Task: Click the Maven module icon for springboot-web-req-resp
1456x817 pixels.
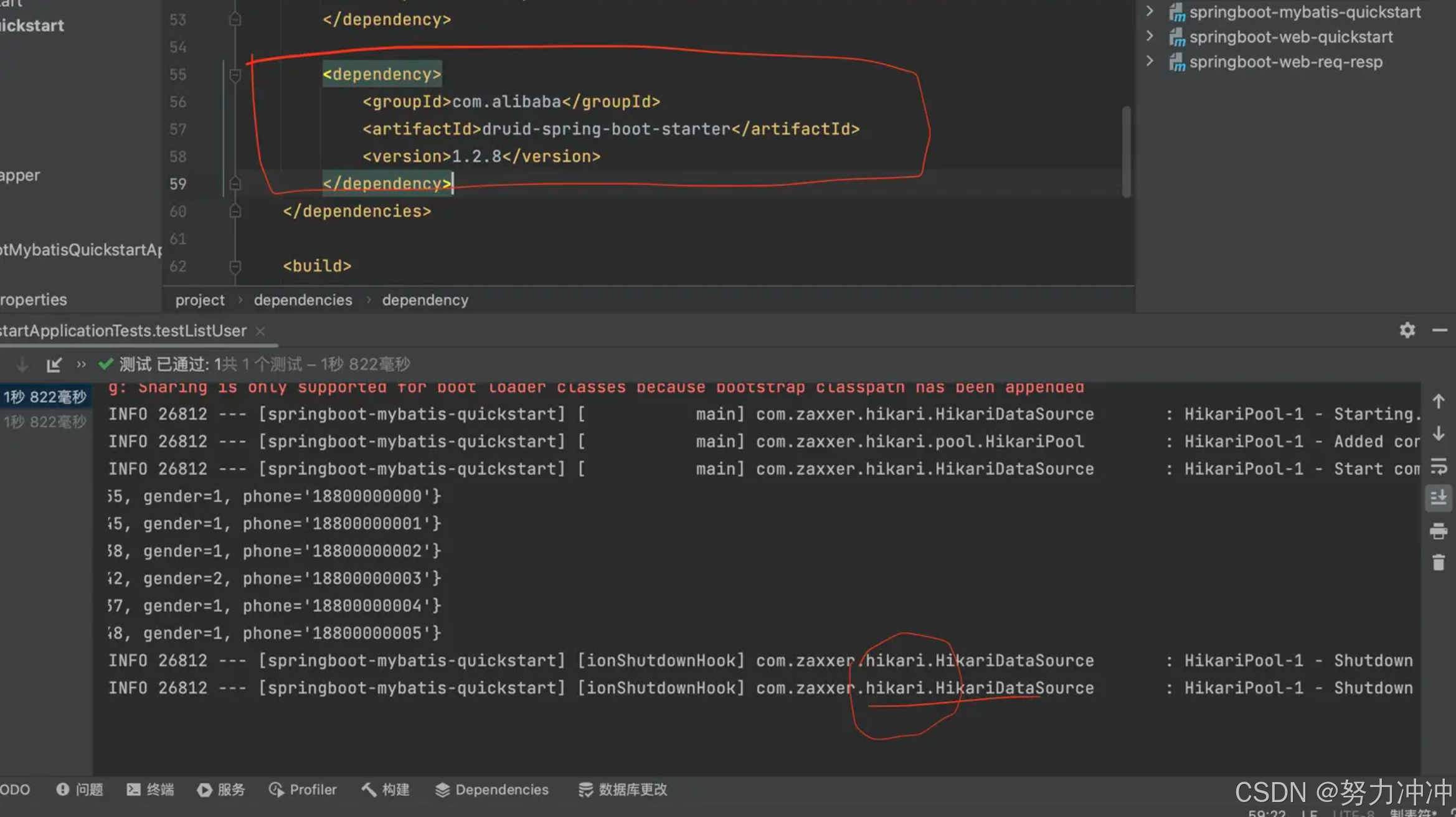Action: 1176,62
